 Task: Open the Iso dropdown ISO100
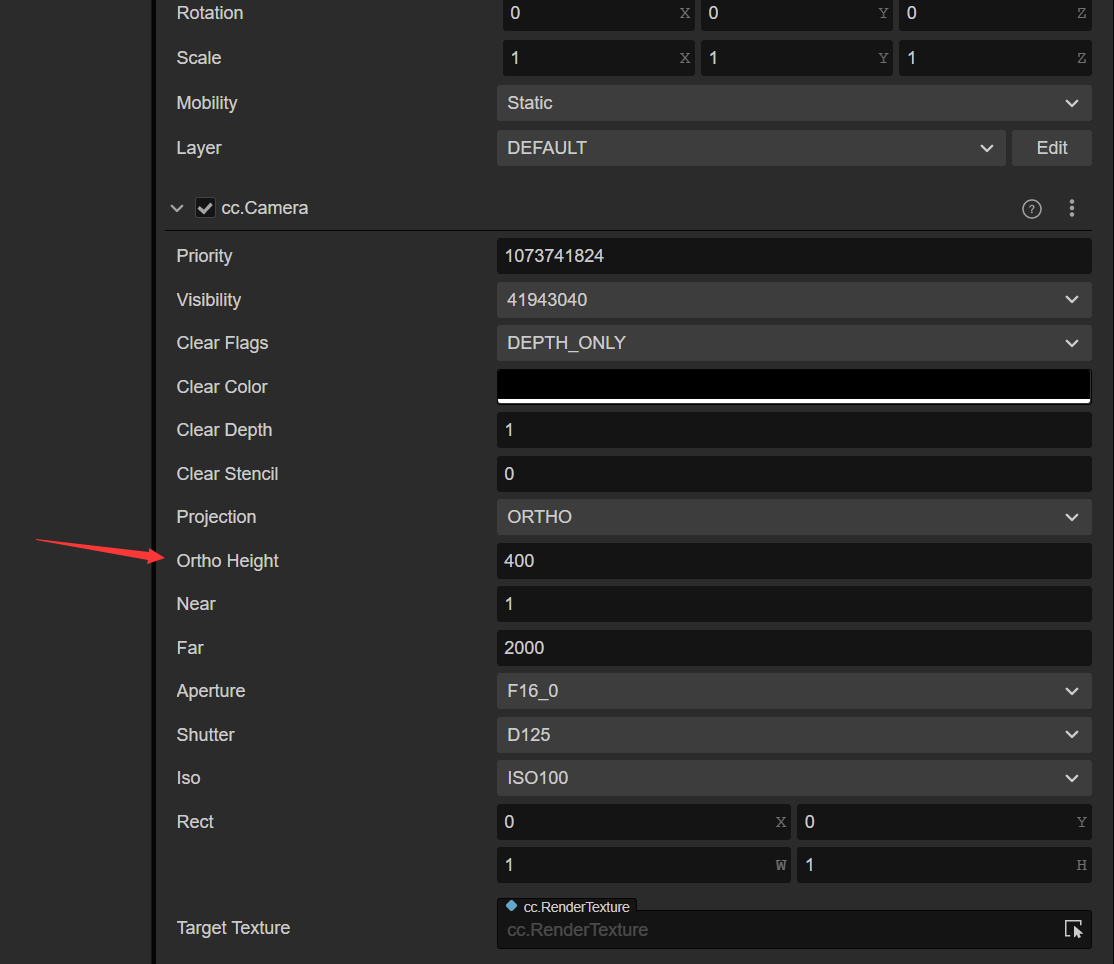pyautogui.click(x=794, y=778)
